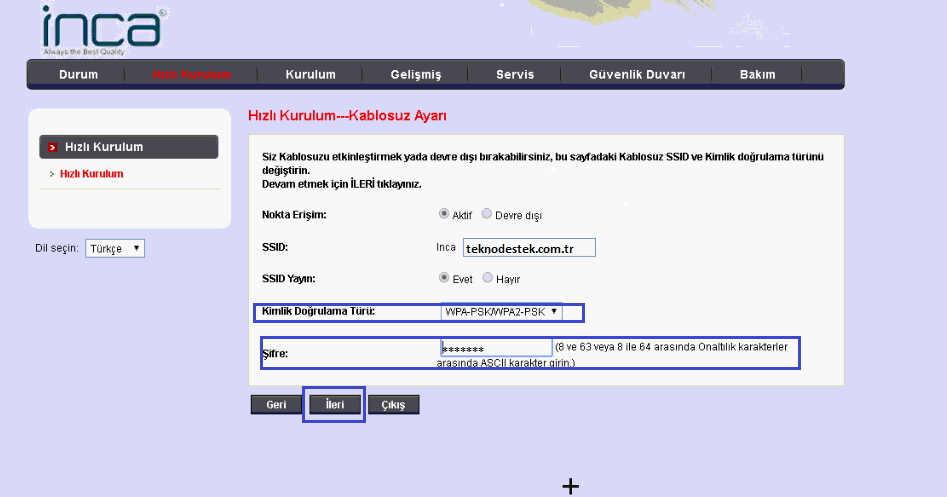This screenshot has width=947, height=497.
Task: Click the Inca logo
Action: click(x=100, y=29)
